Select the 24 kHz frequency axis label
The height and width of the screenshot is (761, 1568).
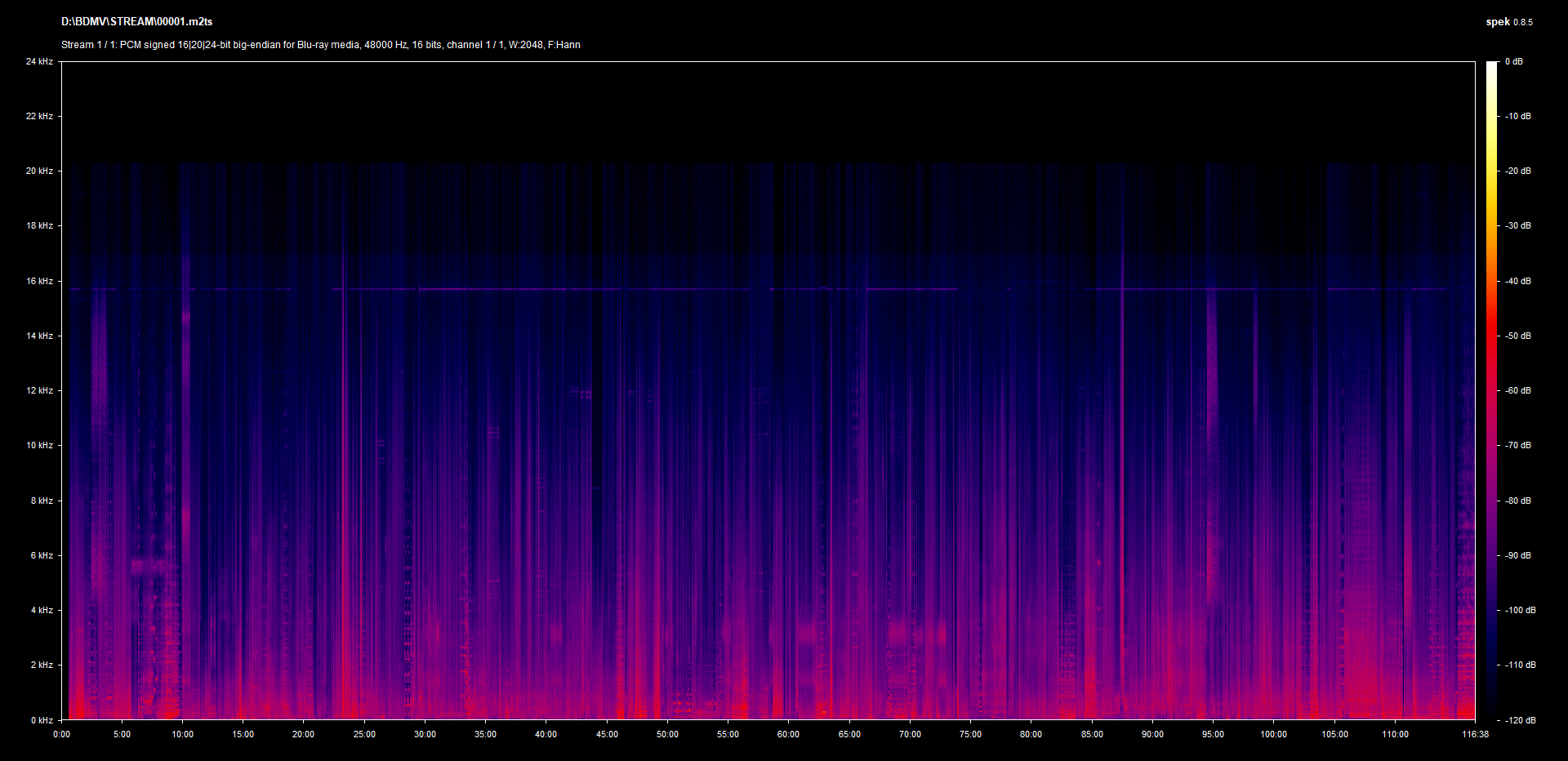(x=39, y=61)
